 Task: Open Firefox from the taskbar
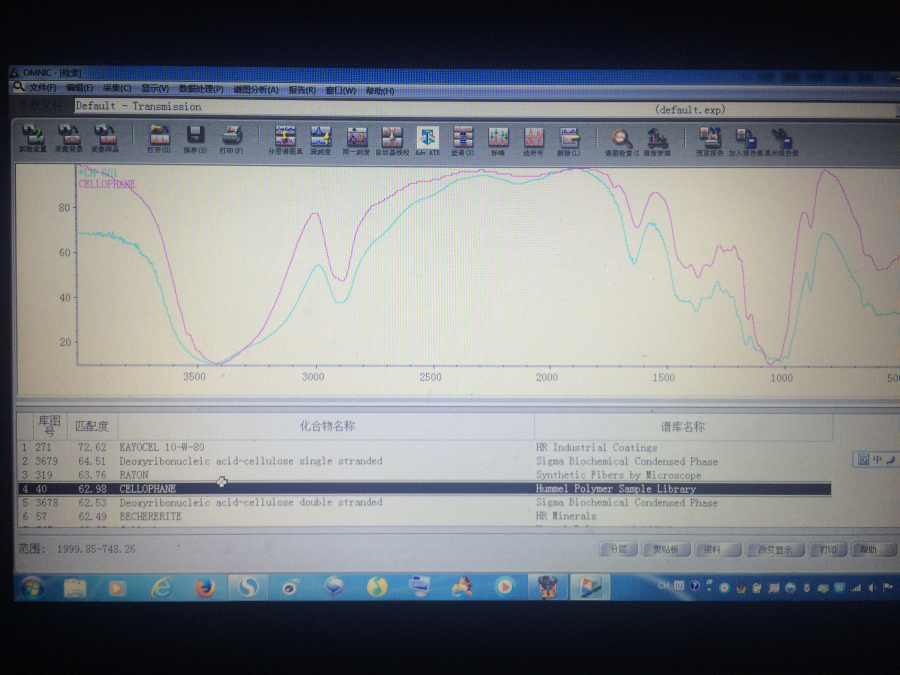click(204, 587)
